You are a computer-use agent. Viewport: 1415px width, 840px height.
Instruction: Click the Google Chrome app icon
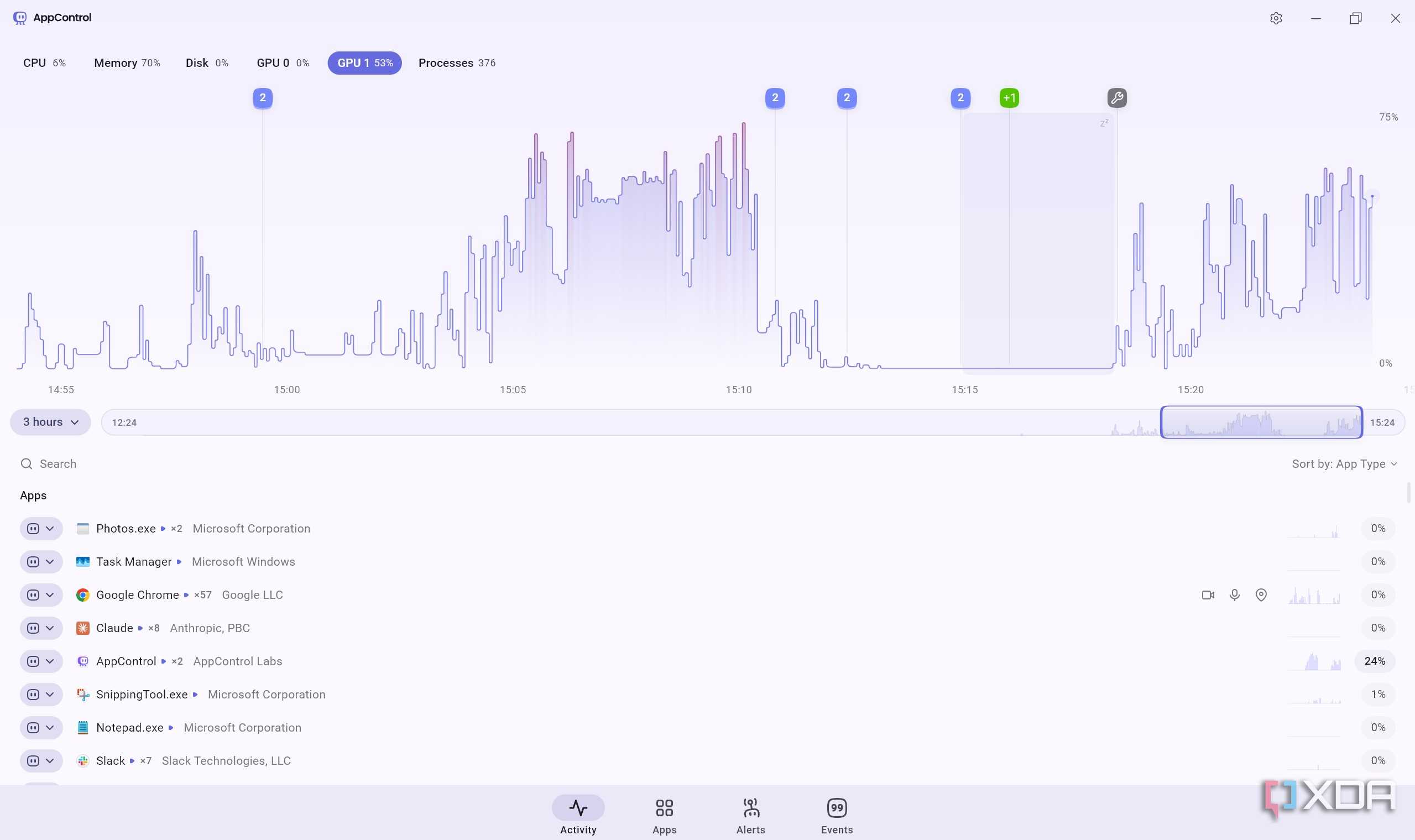[82, 595]
